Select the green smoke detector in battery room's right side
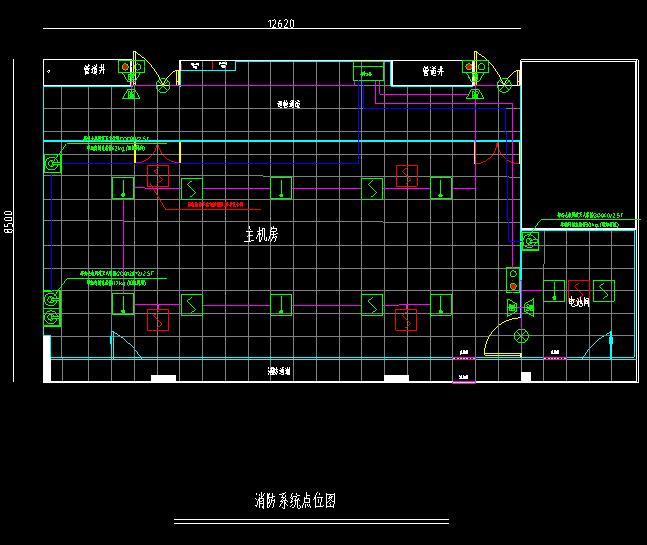The height and width of the screenshot is (545, 647). click(x=604, y=290)
